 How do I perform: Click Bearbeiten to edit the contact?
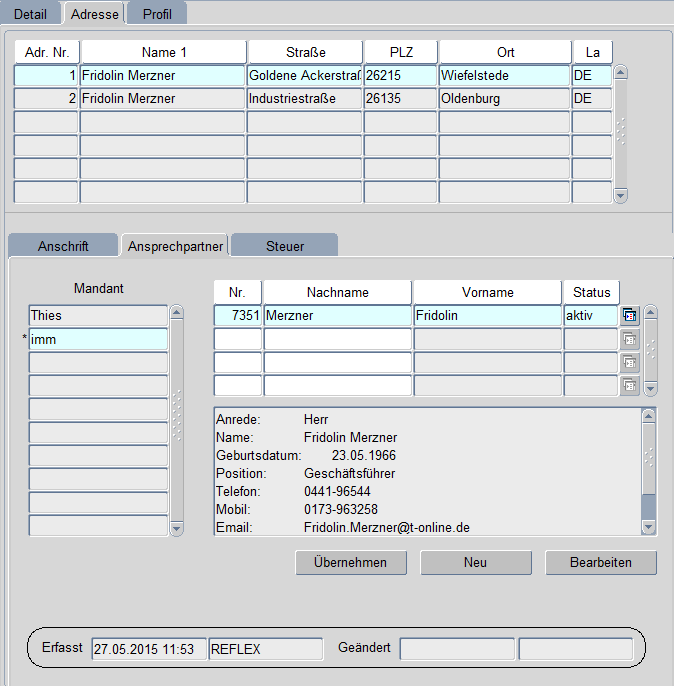tap(601, 563)
